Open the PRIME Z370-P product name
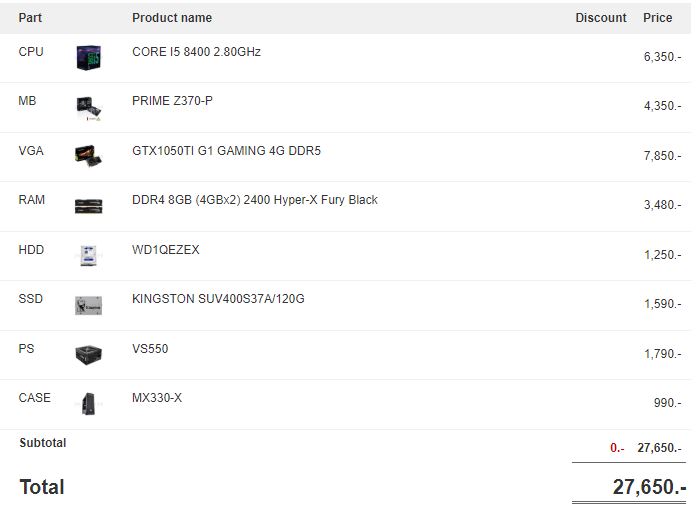Screen dimensions: 700x515 [172, 101]
